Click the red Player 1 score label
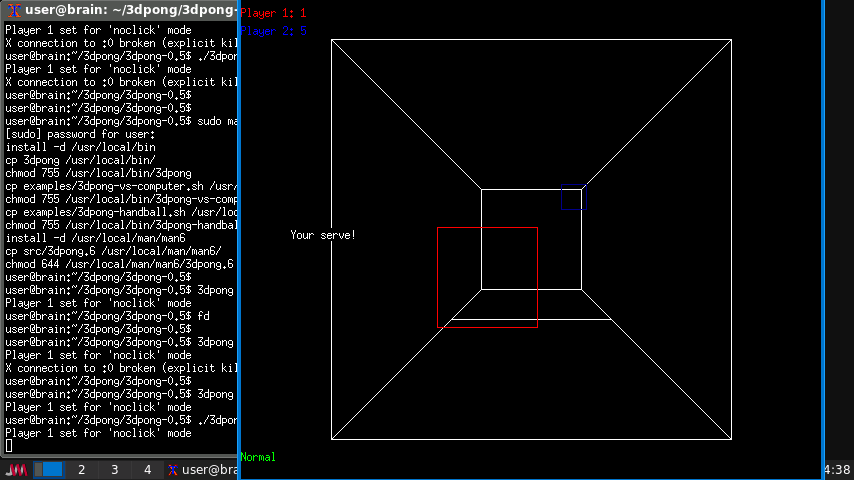Viewport: 854px width, 480px height. [273, 13]
